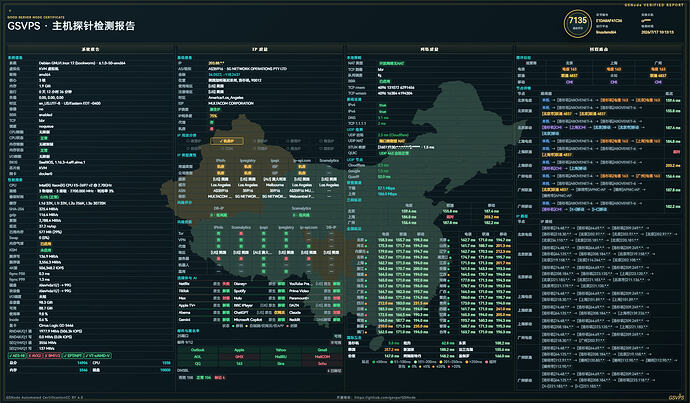Click the 上海电信 route row label
This screenshot has height=403, width=690.
click(525, 141)
